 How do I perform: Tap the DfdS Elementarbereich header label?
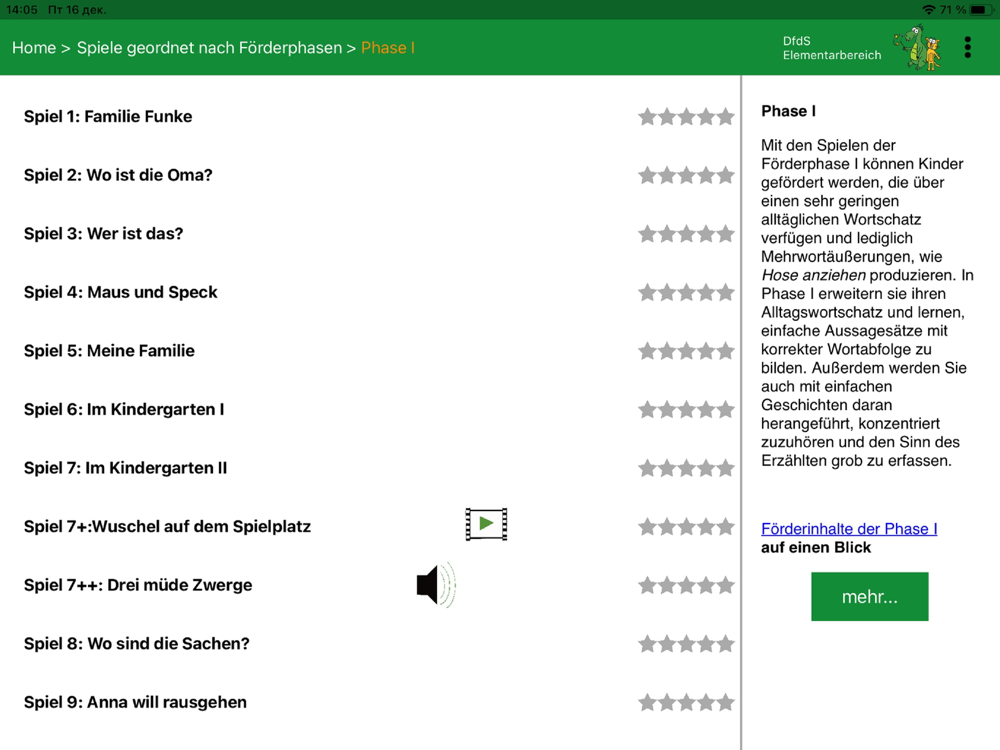(832, 48)
